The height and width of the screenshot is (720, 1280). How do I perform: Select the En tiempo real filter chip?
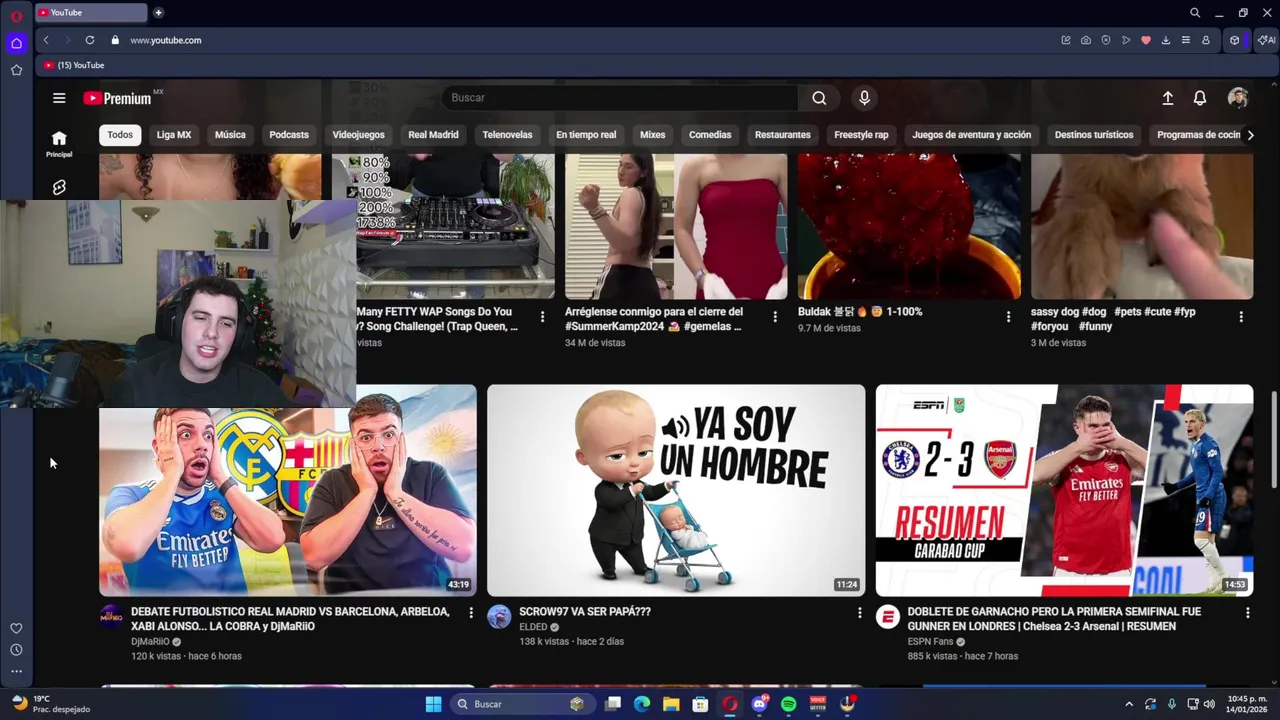point(586,135)
